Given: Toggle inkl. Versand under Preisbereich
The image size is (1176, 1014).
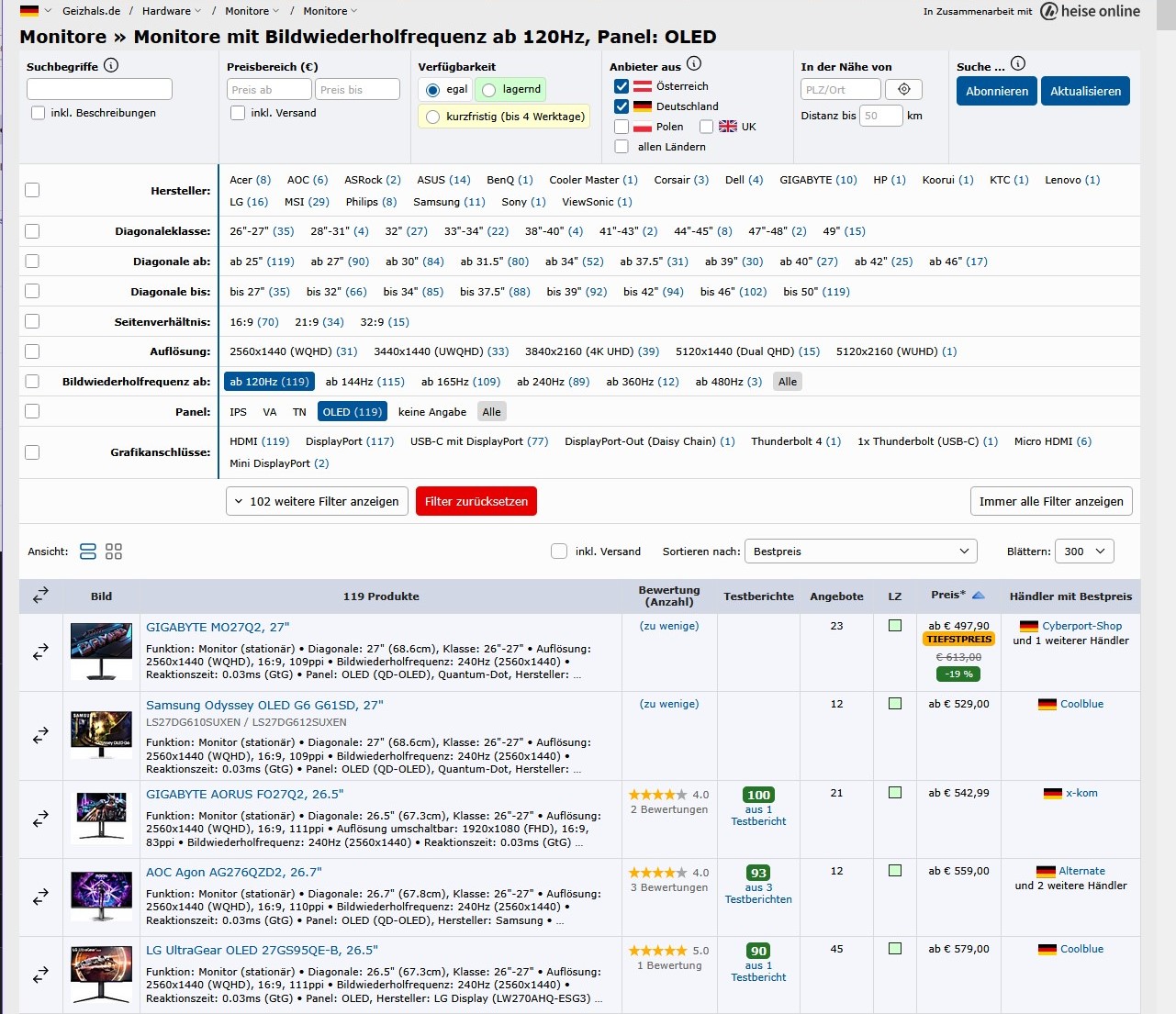Looking at the screenshot, I should coord(238,113).
